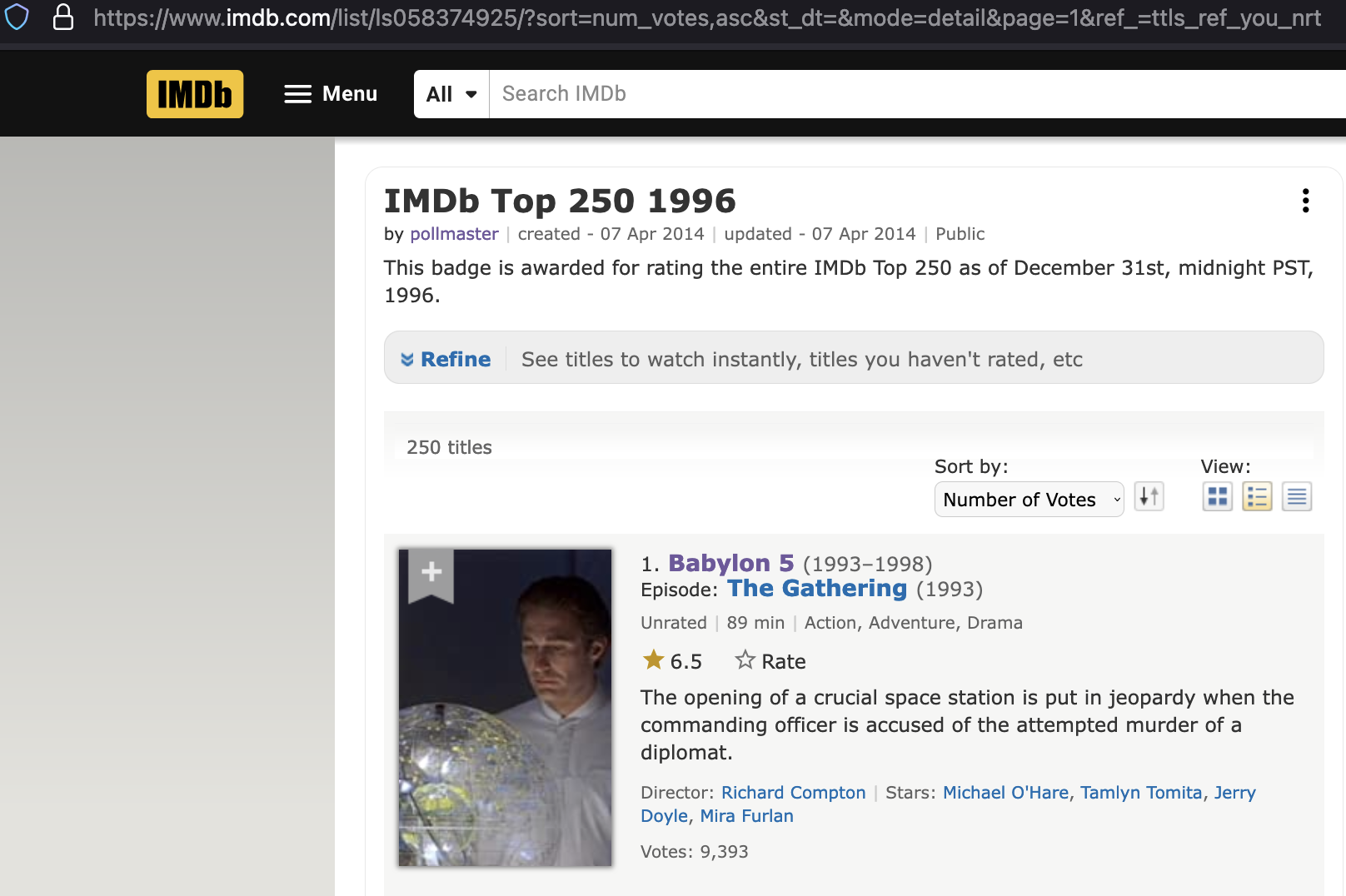
Task: Click the Rate star outline for Babylon 5
Action: pos(745,660)
